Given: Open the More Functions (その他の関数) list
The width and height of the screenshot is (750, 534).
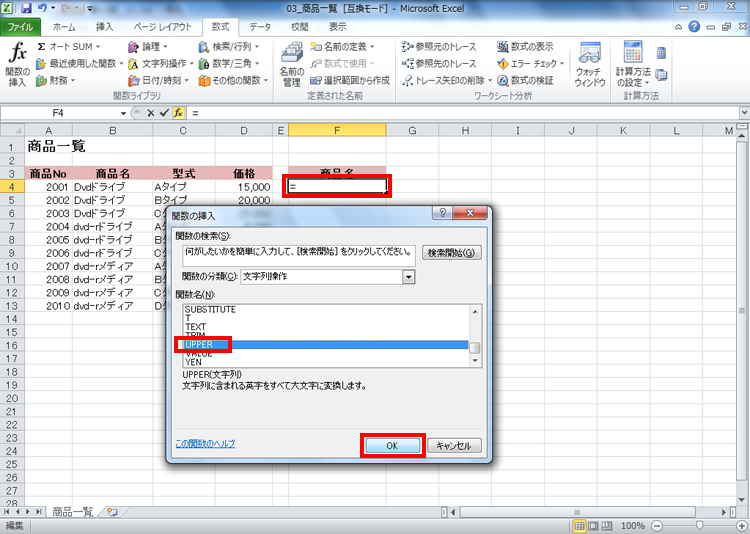Looking at the screenshot, I should coord(233,80).
